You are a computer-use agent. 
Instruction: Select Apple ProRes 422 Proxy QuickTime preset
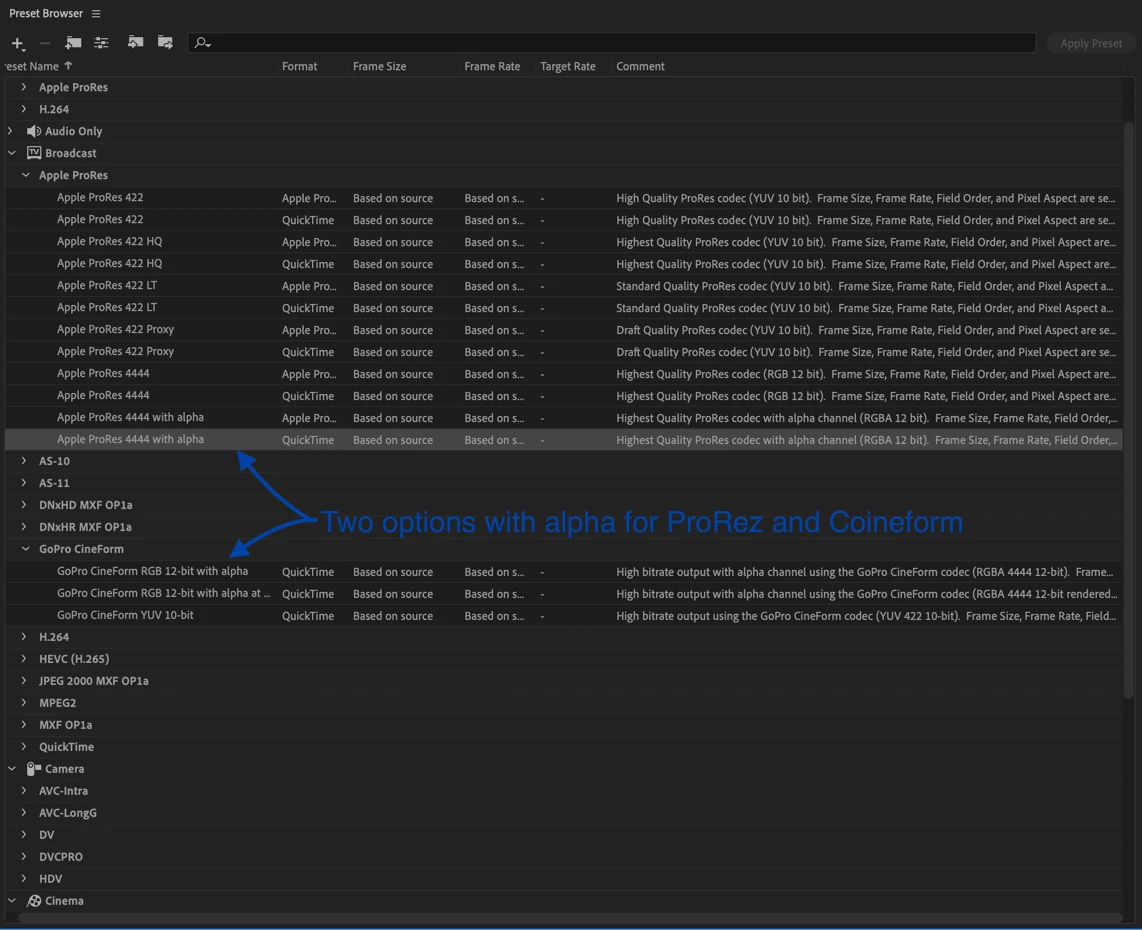[x=563, y=352]
